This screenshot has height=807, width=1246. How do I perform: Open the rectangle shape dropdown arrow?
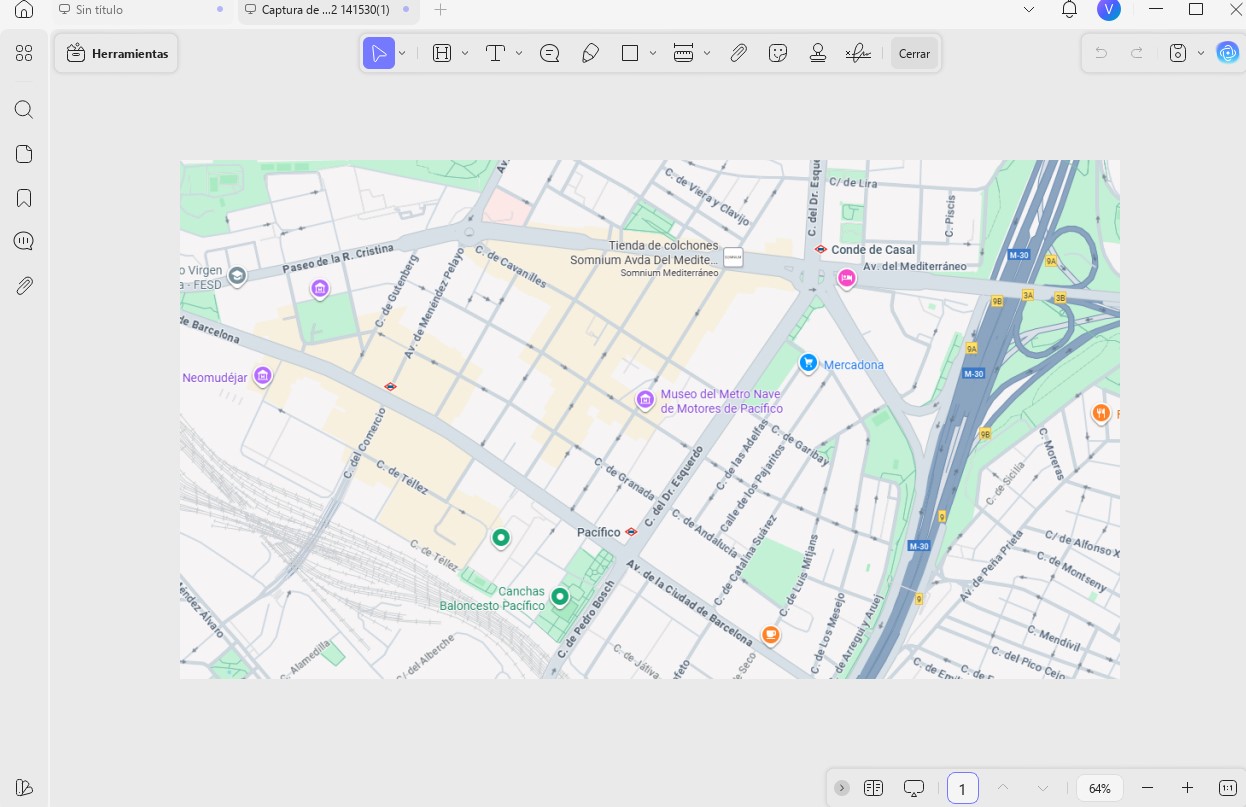653,54
